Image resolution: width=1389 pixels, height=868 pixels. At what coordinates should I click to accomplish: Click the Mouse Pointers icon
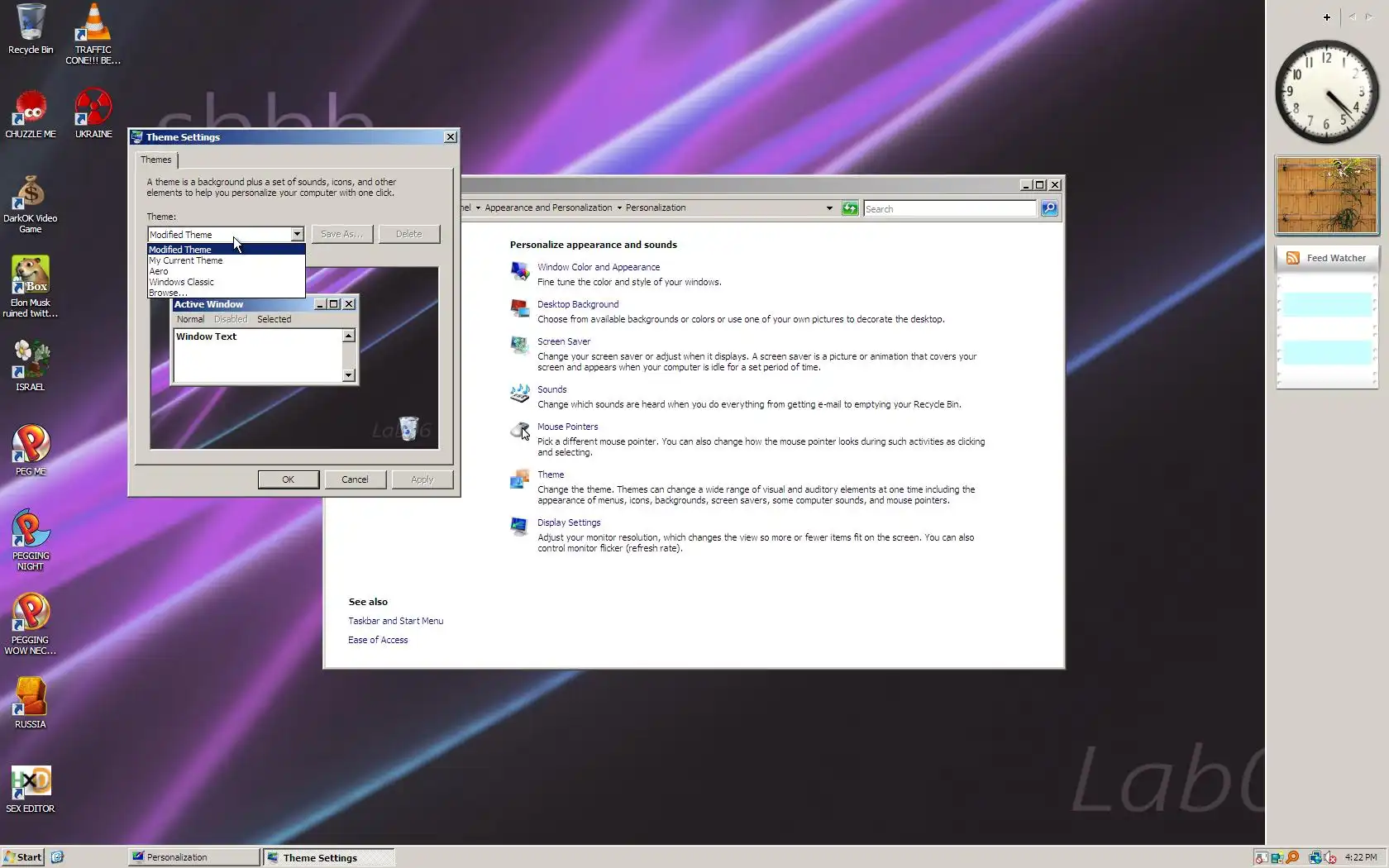click(x=519, y=430)
